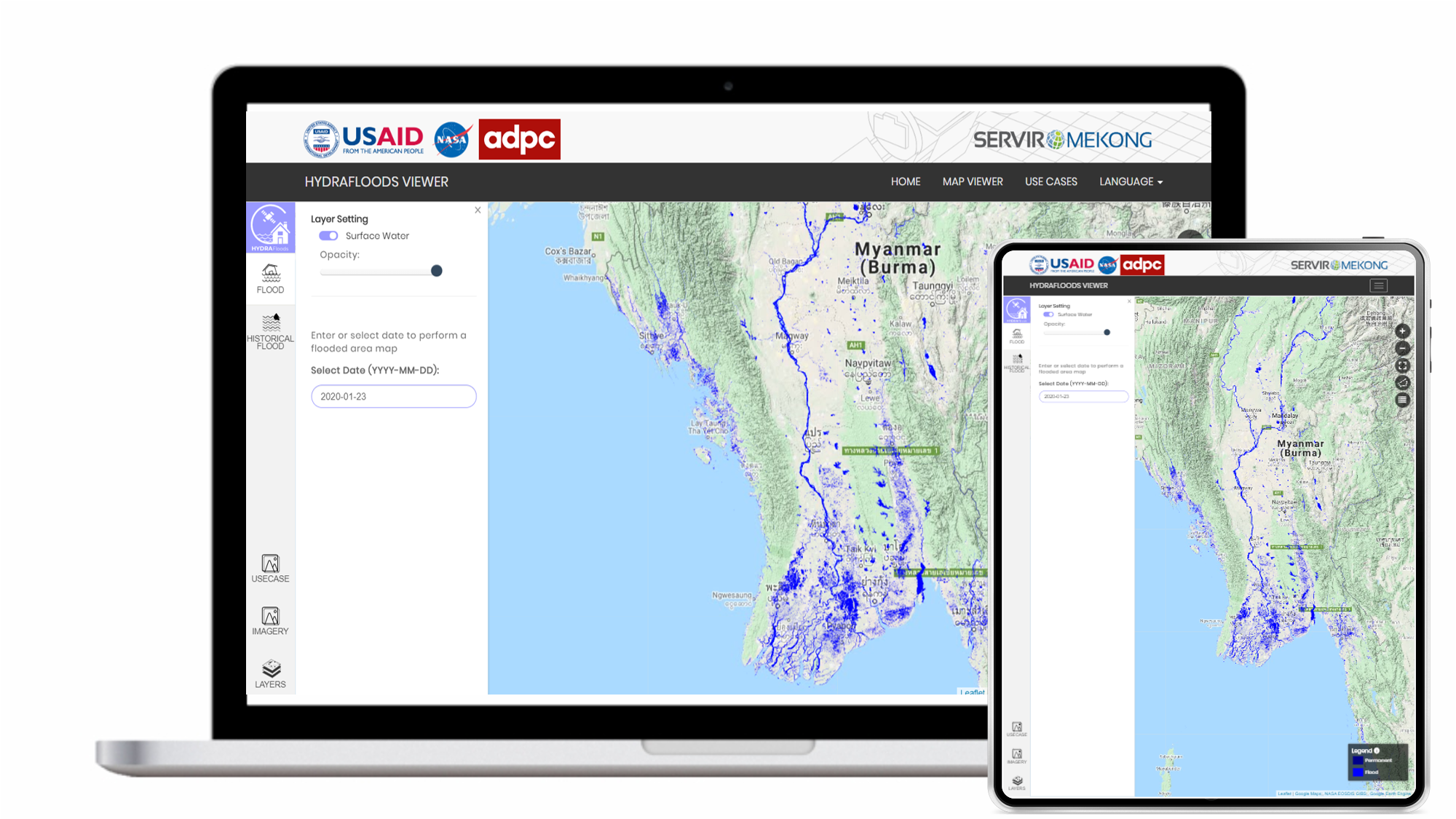Open the layer list button on tablet map

coord(1402,400)
